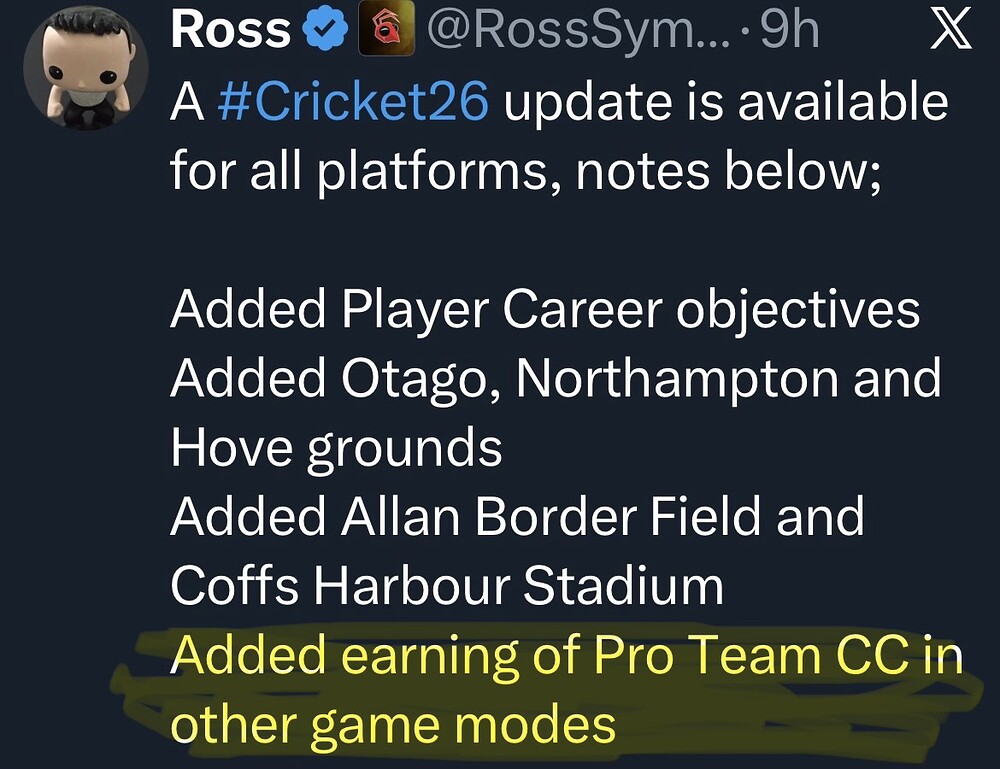Click "Added Player Career objectives" line
Image resolution: width=1000 pixels, height=769 pixels.
click(545, 310)
